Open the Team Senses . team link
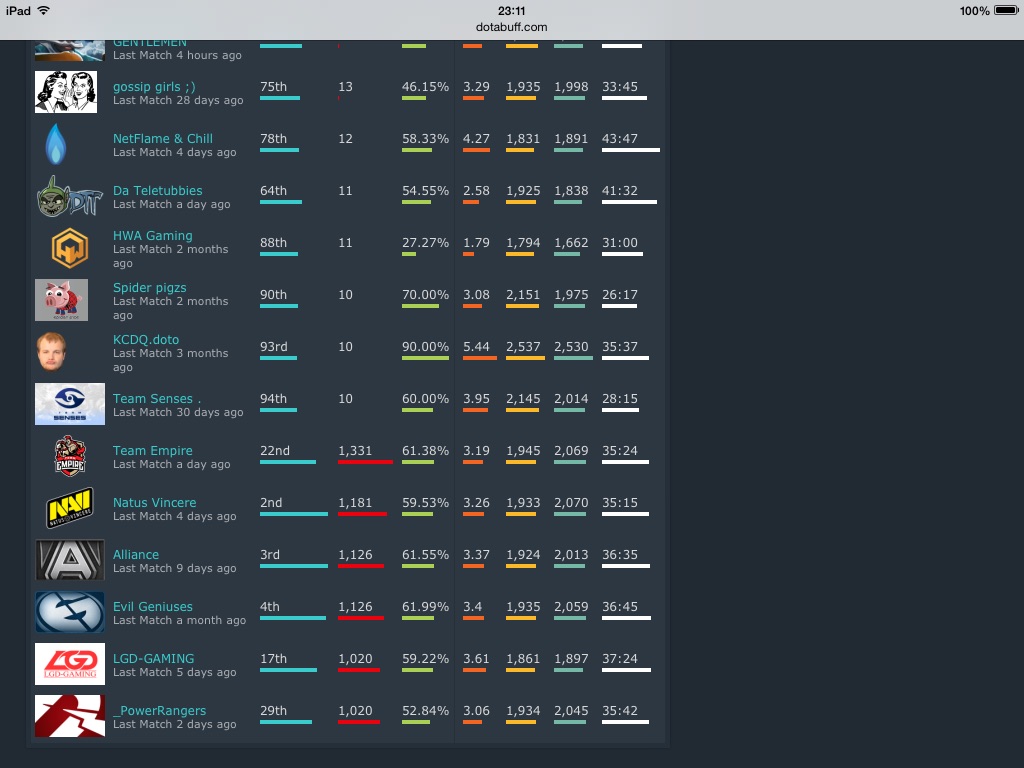This screenshot has height=768, width=1024. click(157, 398)
